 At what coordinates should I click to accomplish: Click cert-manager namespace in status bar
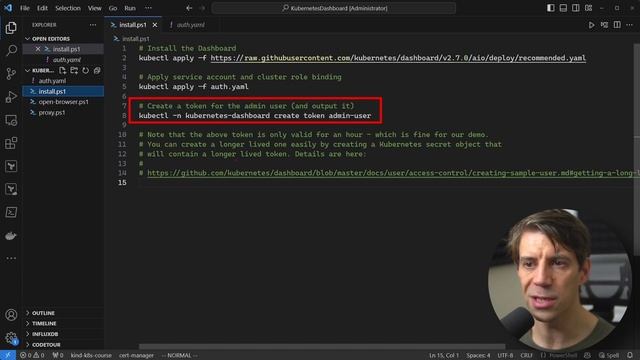point(136,355)
